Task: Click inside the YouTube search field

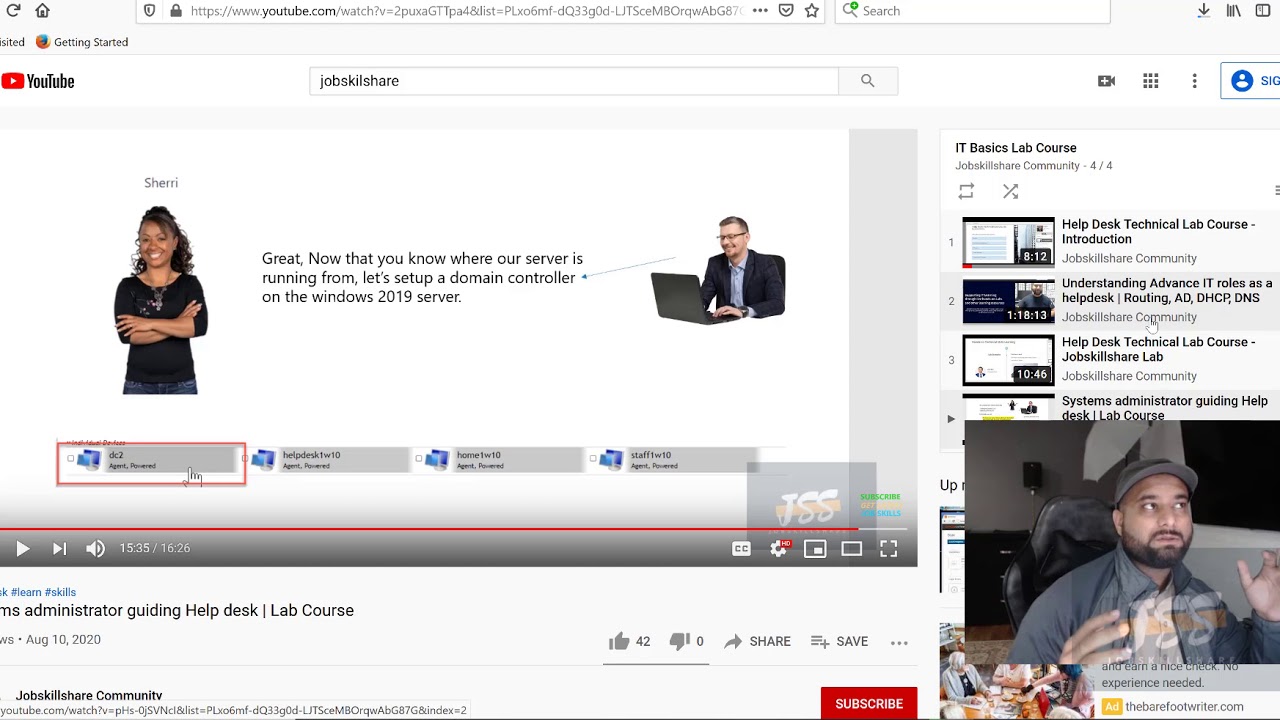Action: point(574,81)
